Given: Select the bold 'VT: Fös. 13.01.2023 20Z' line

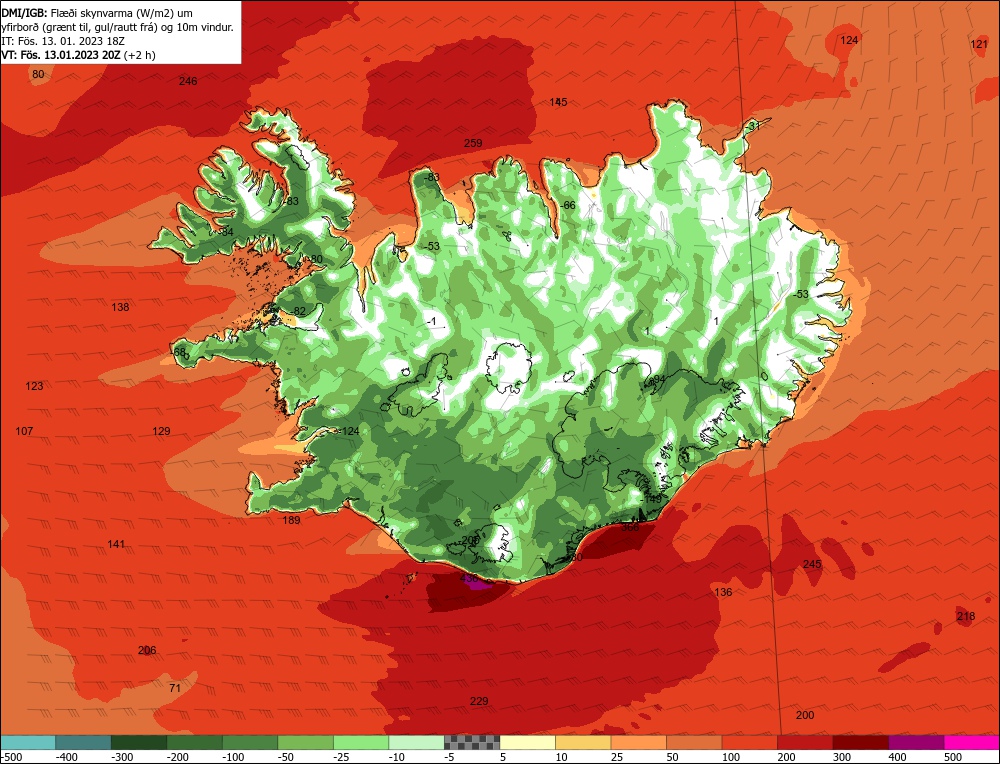Looking at the screenshot, I should 61,55.
